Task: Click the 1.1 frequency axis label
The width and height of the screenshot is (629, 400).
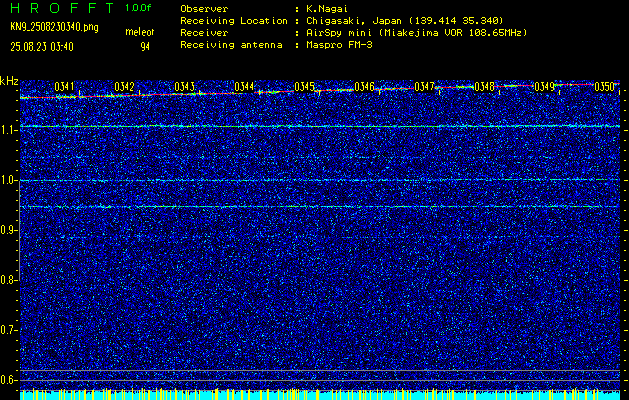Action: coord(9,130)
